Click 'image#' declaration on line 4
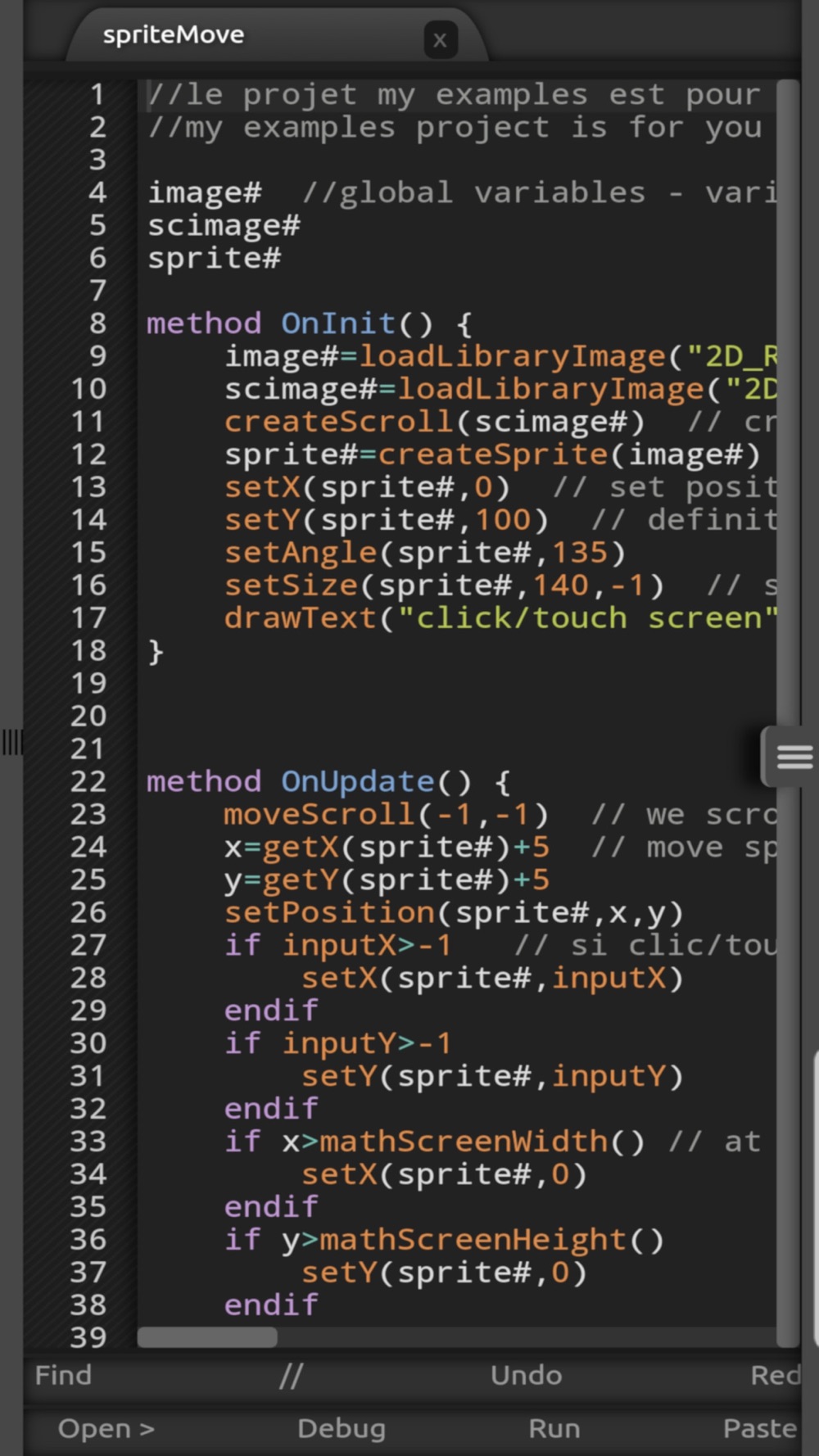 (205, 192)
